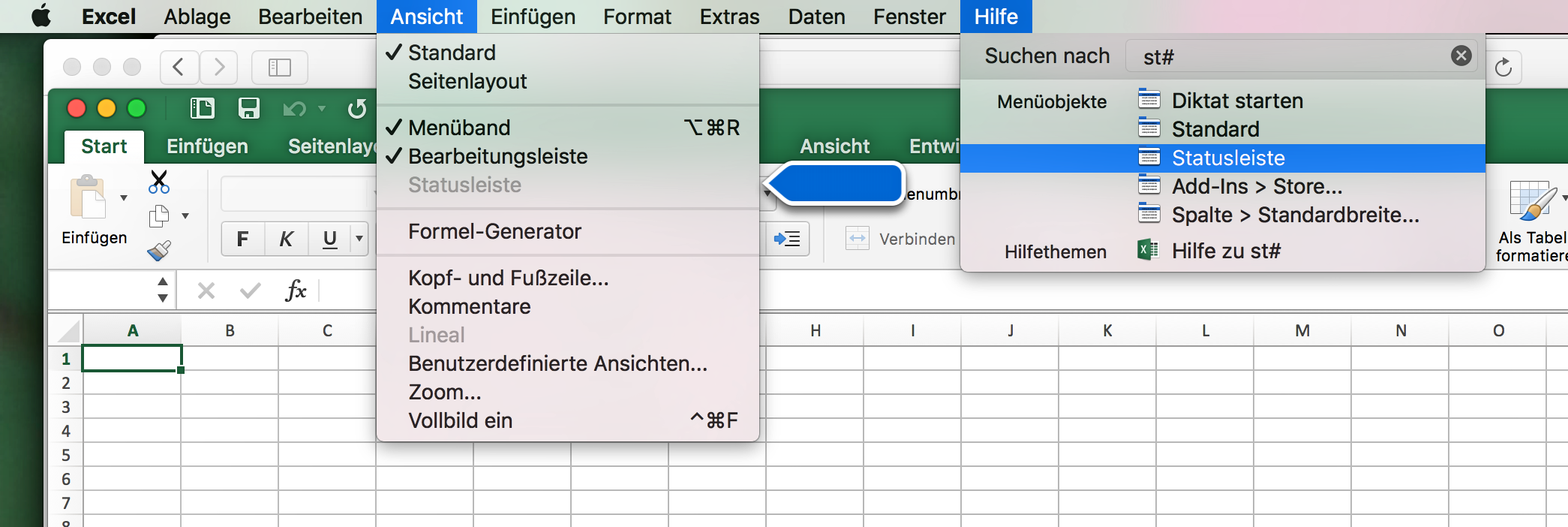
Task: Switch to the Start ribbon tab
Action: tap(104, 146)
